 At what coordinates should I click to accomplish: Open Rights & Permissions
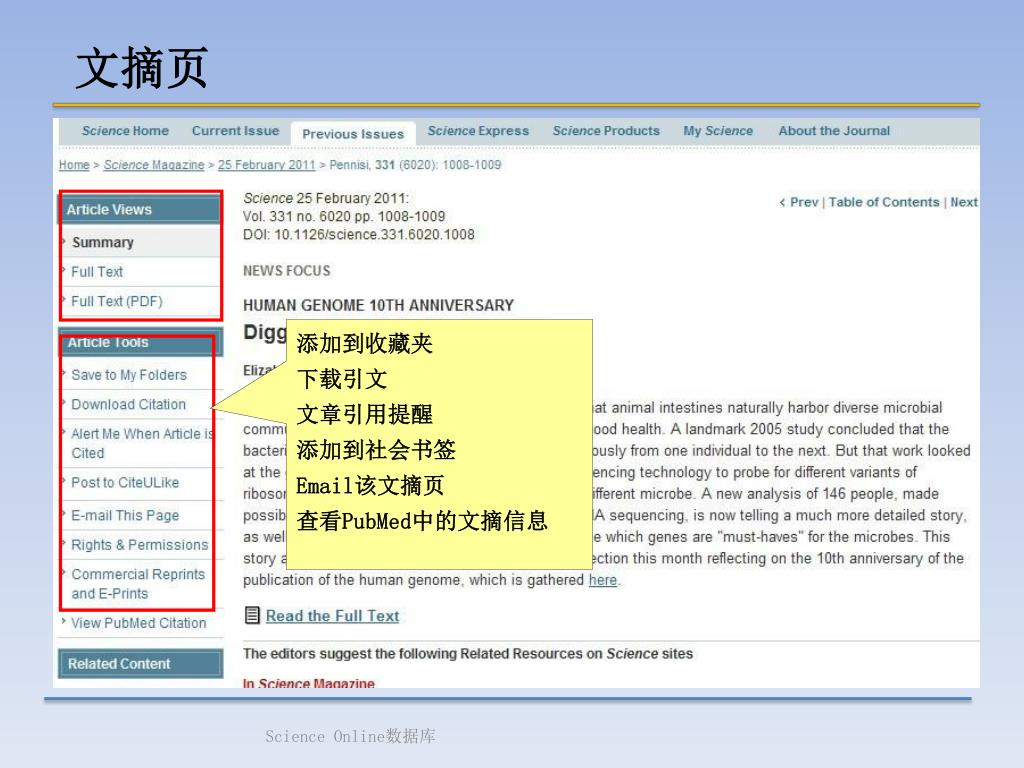[x=140, y=545]
